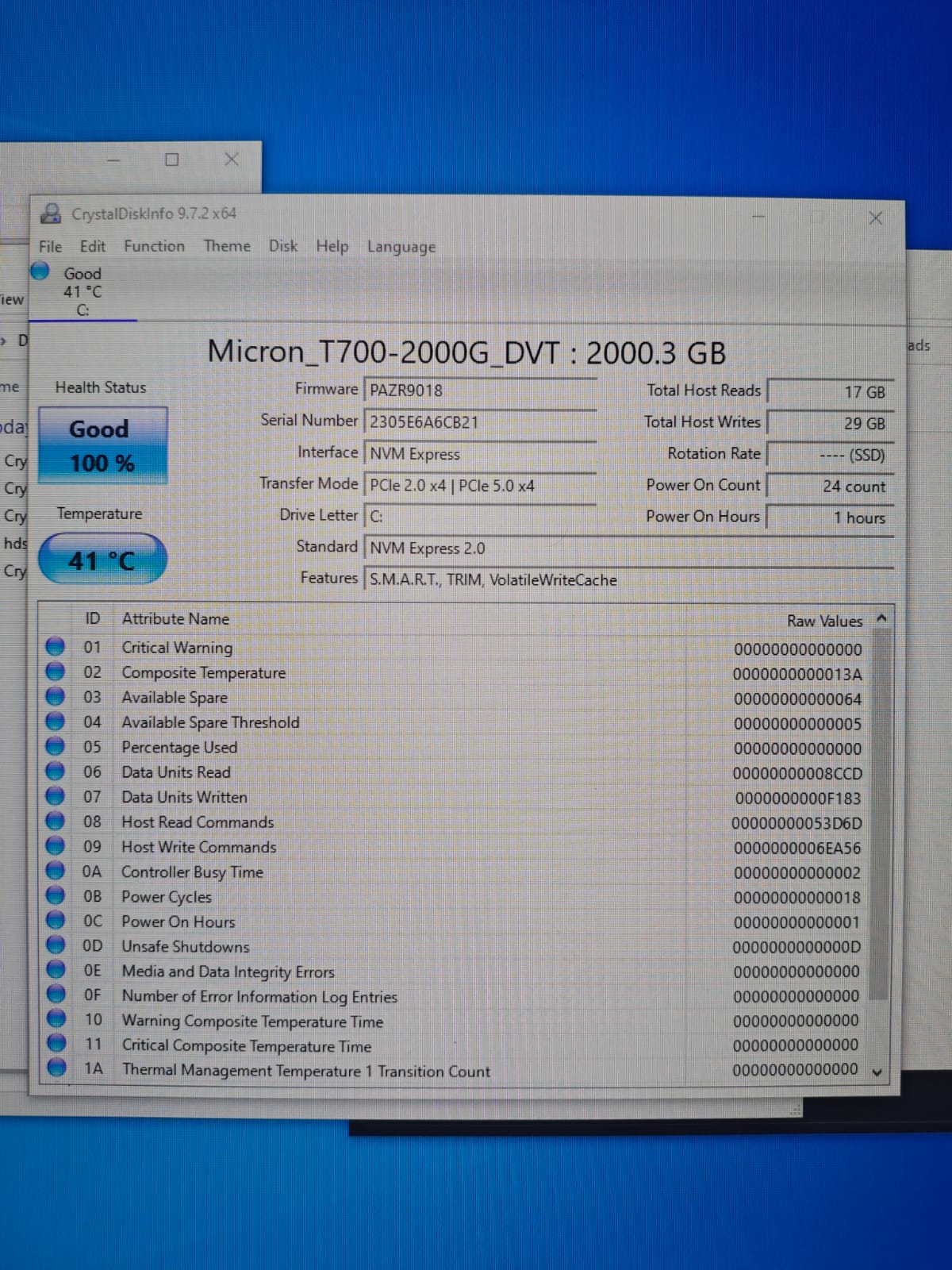Click the Drive Letter field
This screenshot has height=1270, width=952.
(480, 516)
